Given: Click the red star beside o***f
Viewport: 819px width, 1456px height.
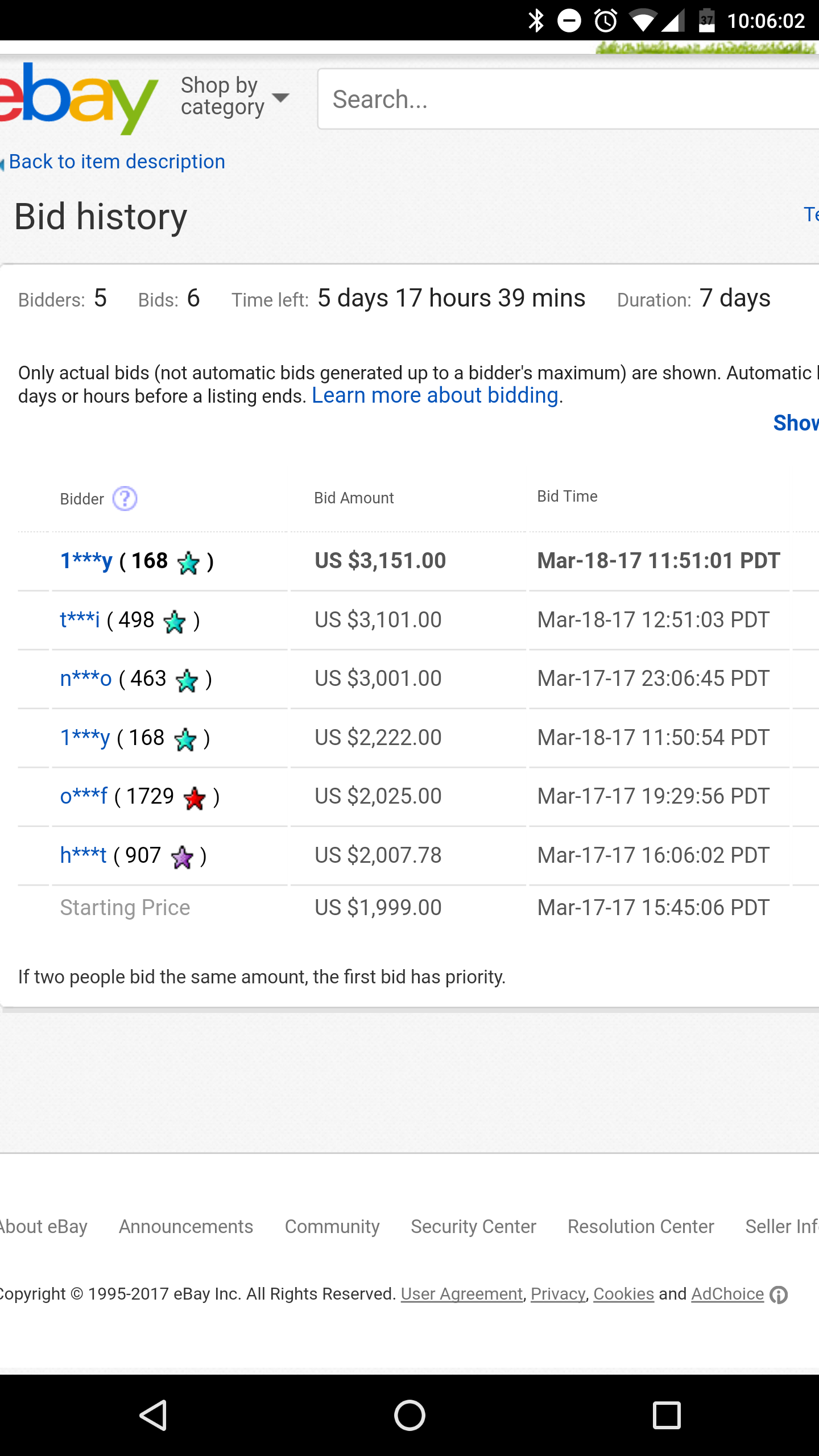Looking at the screenshot, I should point(195,799).
